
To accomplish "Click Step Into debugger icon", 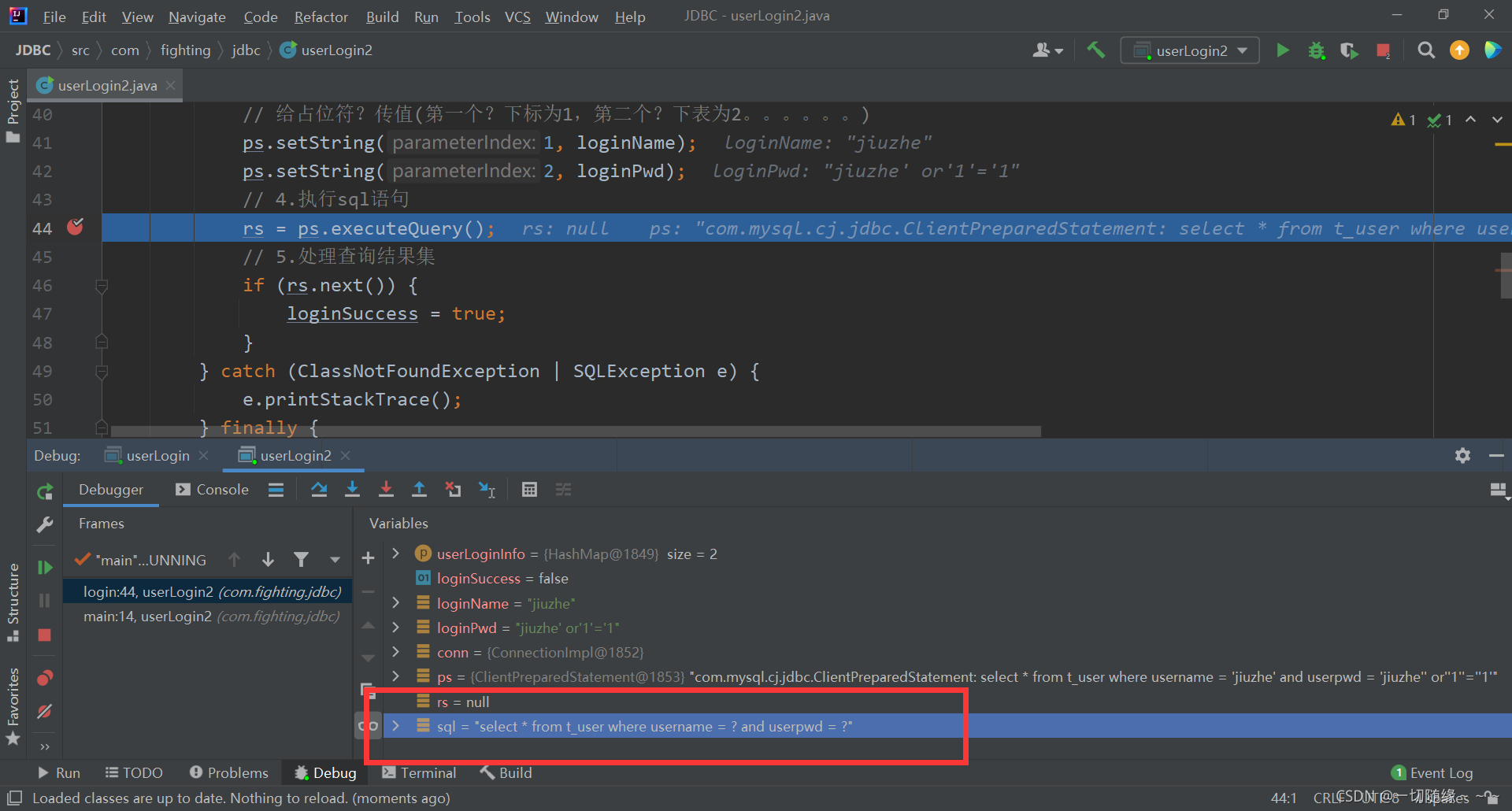I will pos(352,490).
